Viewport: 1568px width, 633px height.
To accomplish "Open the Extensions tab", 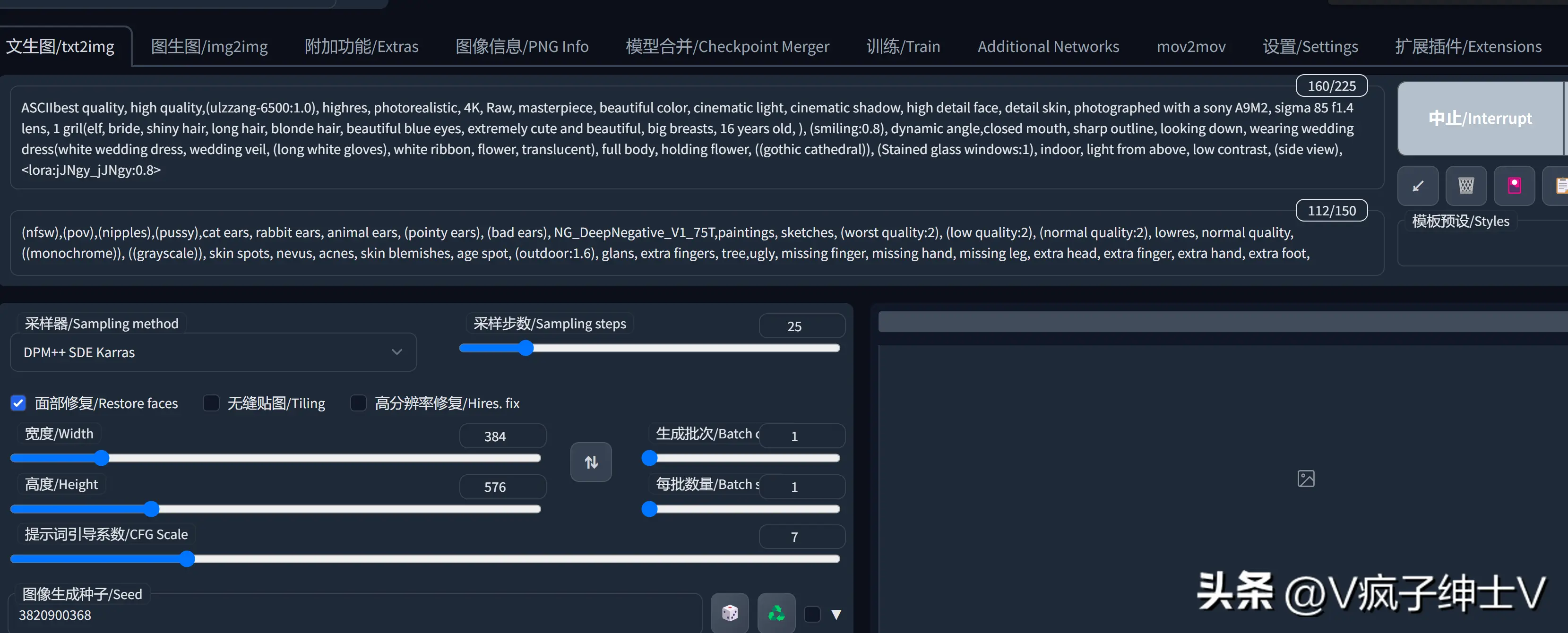I will [x=1467, y=47].
